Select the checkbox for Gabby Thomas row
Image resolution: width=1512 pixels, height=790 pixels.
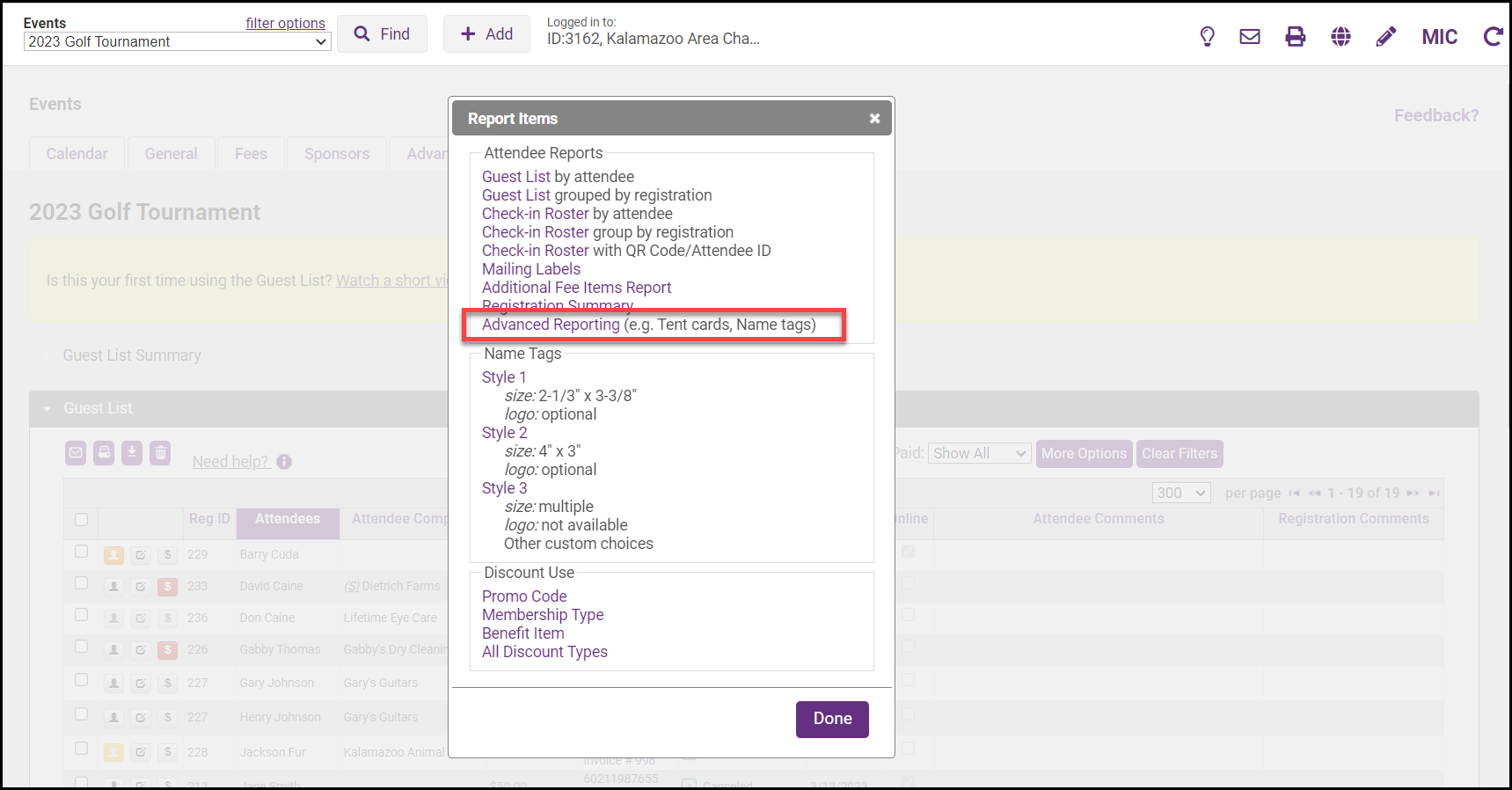pos(82,647)
